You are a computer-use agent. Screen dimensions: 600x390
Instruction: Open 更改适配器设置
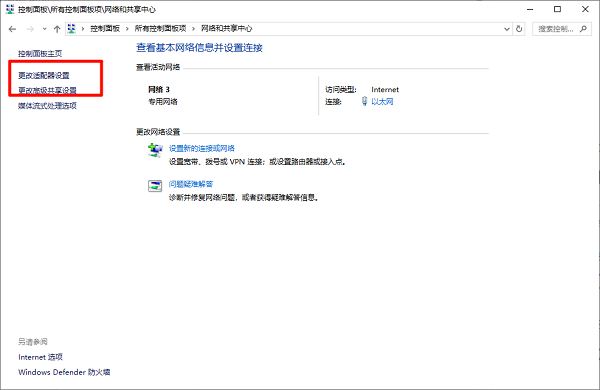[44, 75]
